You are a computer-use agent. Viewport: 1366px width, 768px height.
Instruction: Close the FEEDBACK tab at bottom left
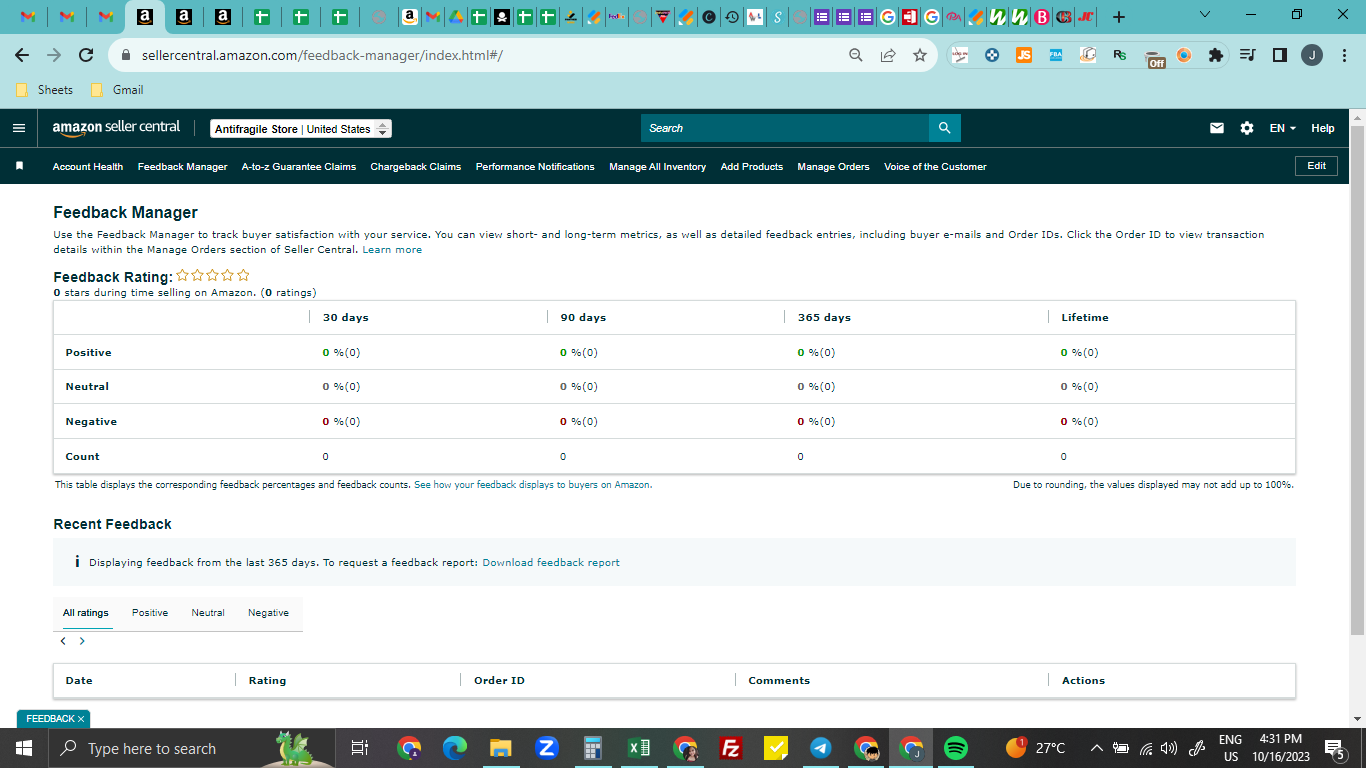[80, 719]
